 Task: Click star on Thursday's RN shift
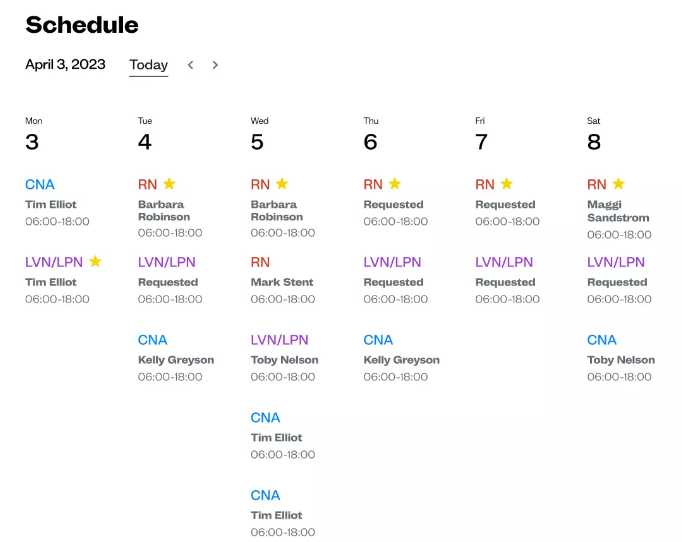click(395, 183)
